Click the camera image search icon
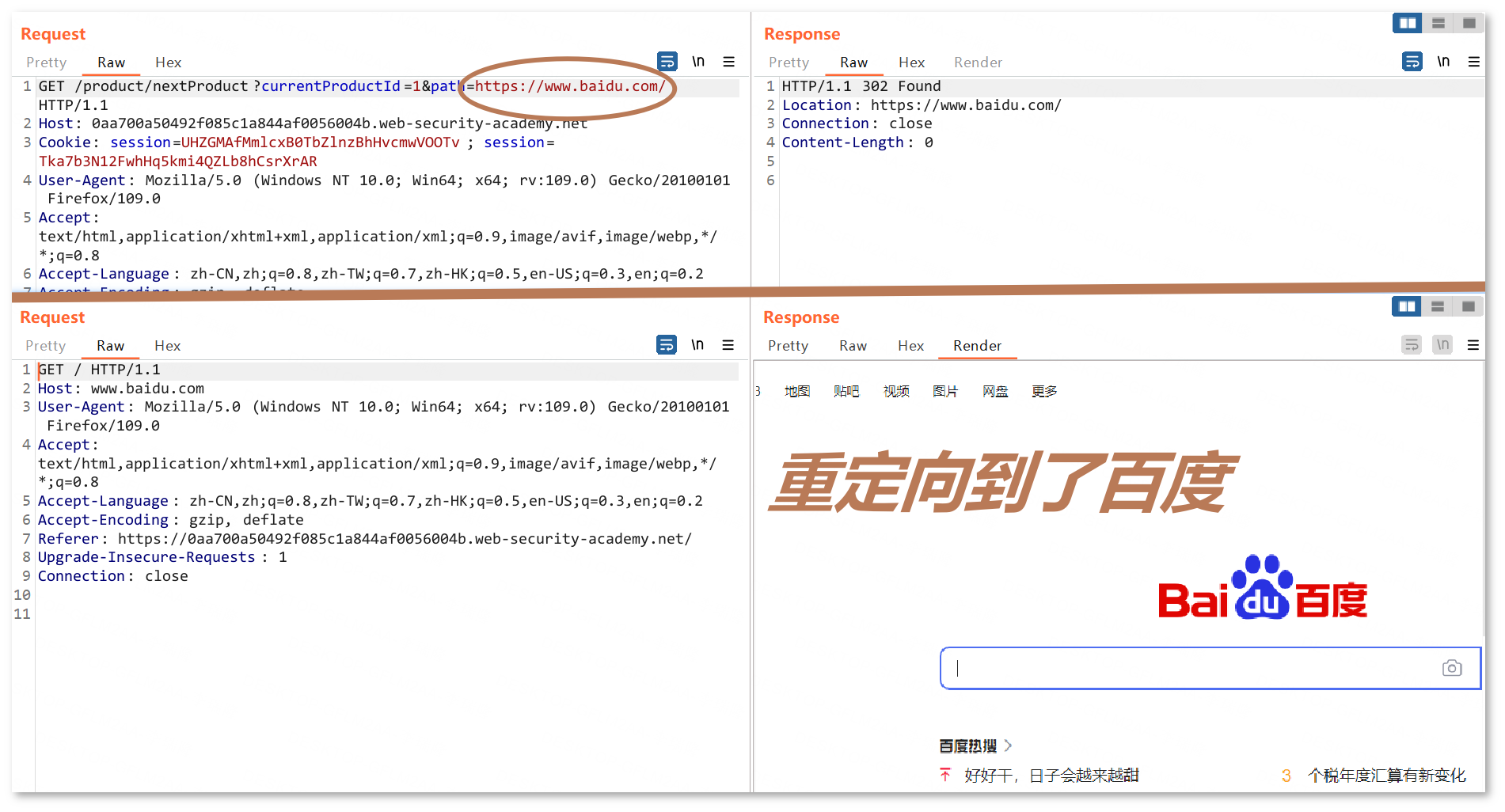The height and width of the screenshot is (812, 1505). point(1451,668)
